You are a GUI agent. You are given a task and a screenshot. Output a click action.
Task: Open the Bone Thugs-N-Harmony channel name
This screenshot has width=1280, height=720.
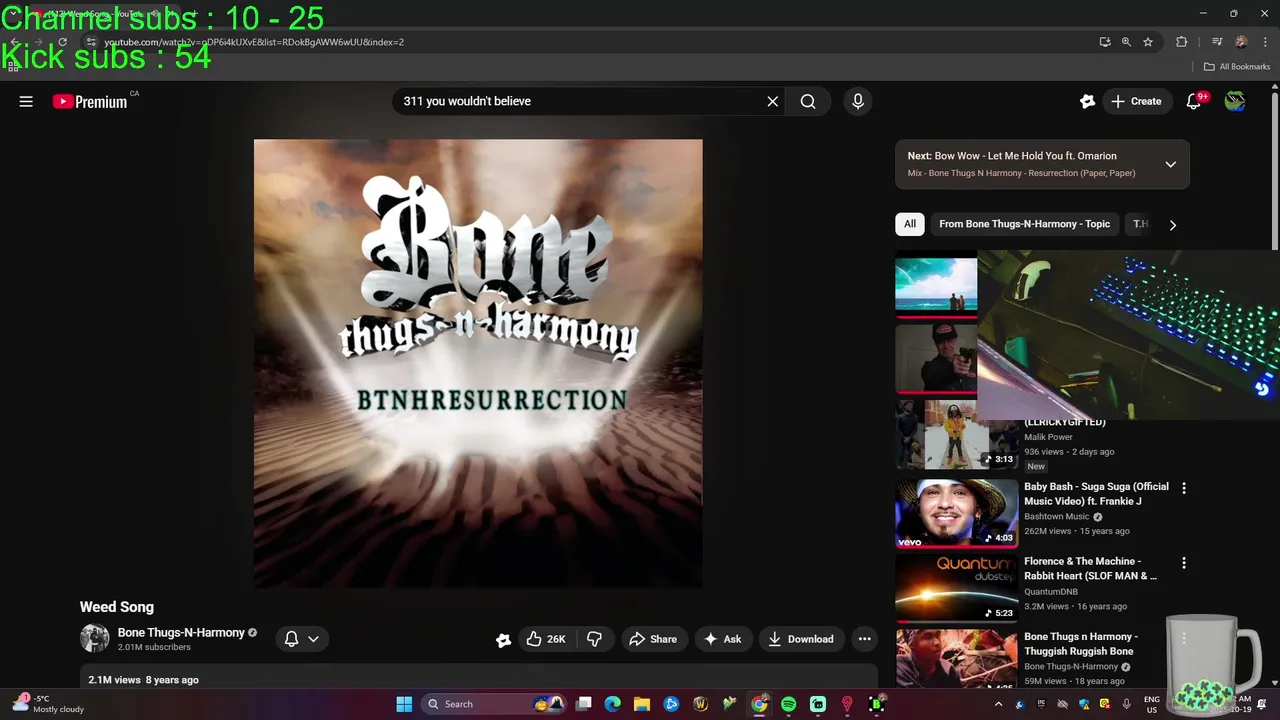tap(181, 632)
